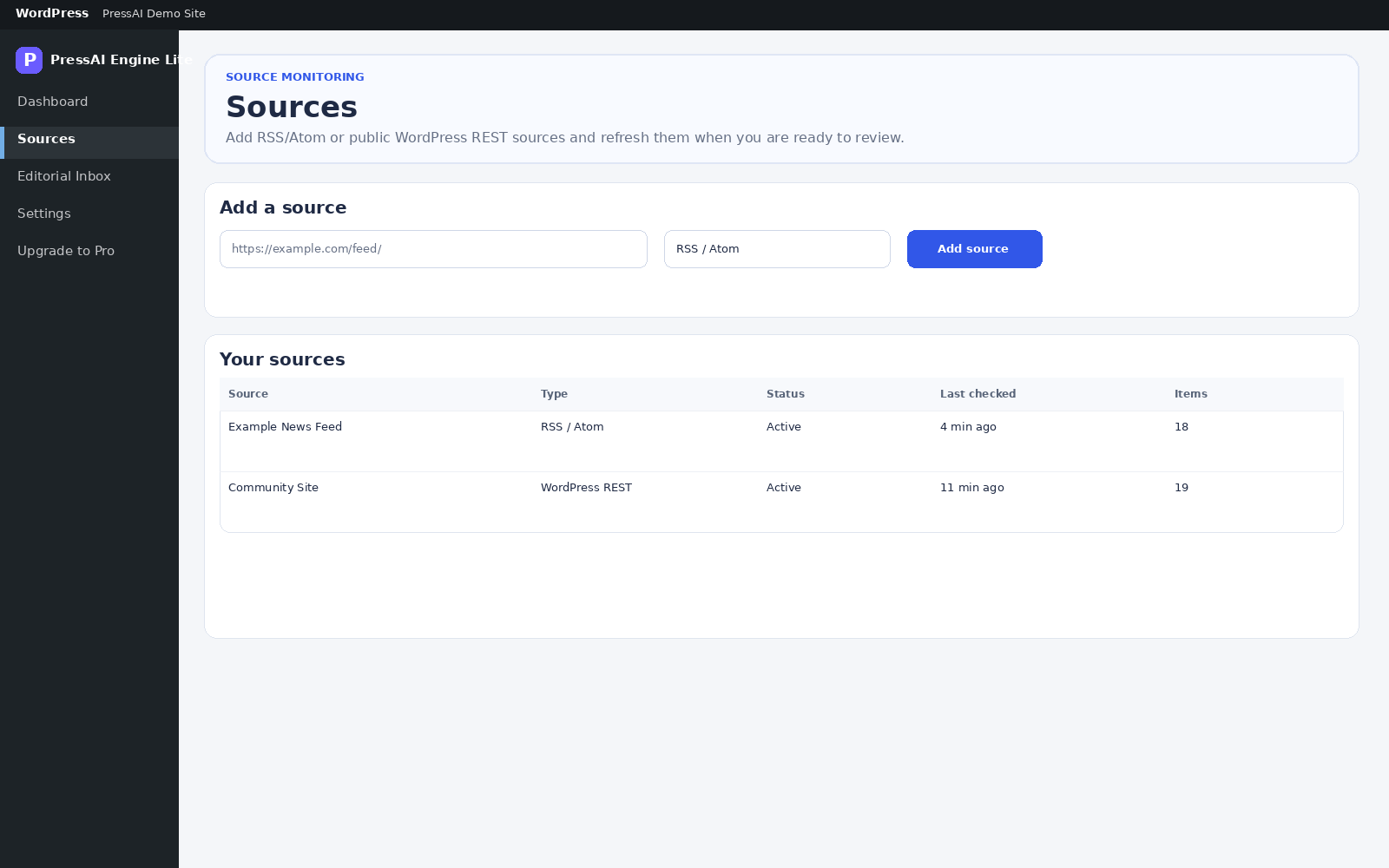Image resolution: width=1389 pixels, height=868 pixels.
Task: Select the Example News Feed source name
Action: click(285, 427)
